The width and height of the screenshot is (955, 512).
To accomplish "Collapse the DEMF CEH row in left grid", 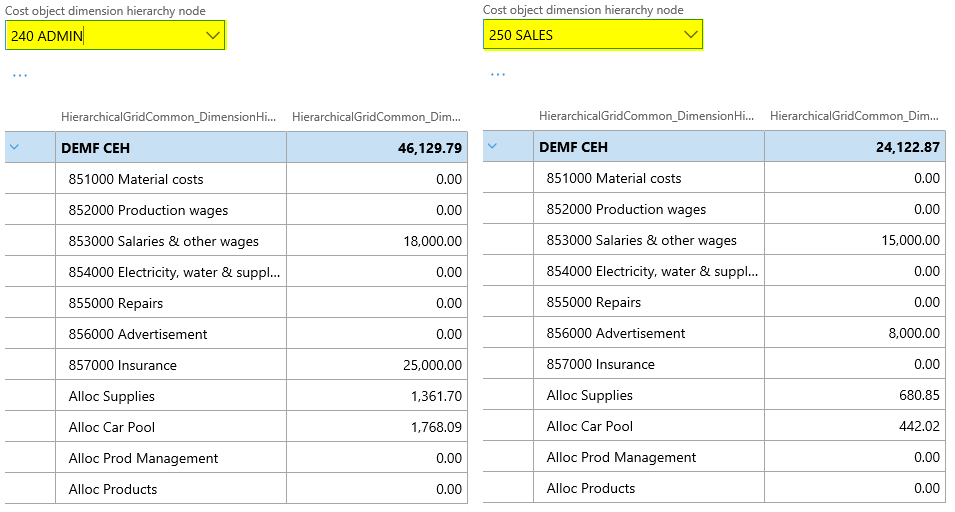I will coord(14,148).
